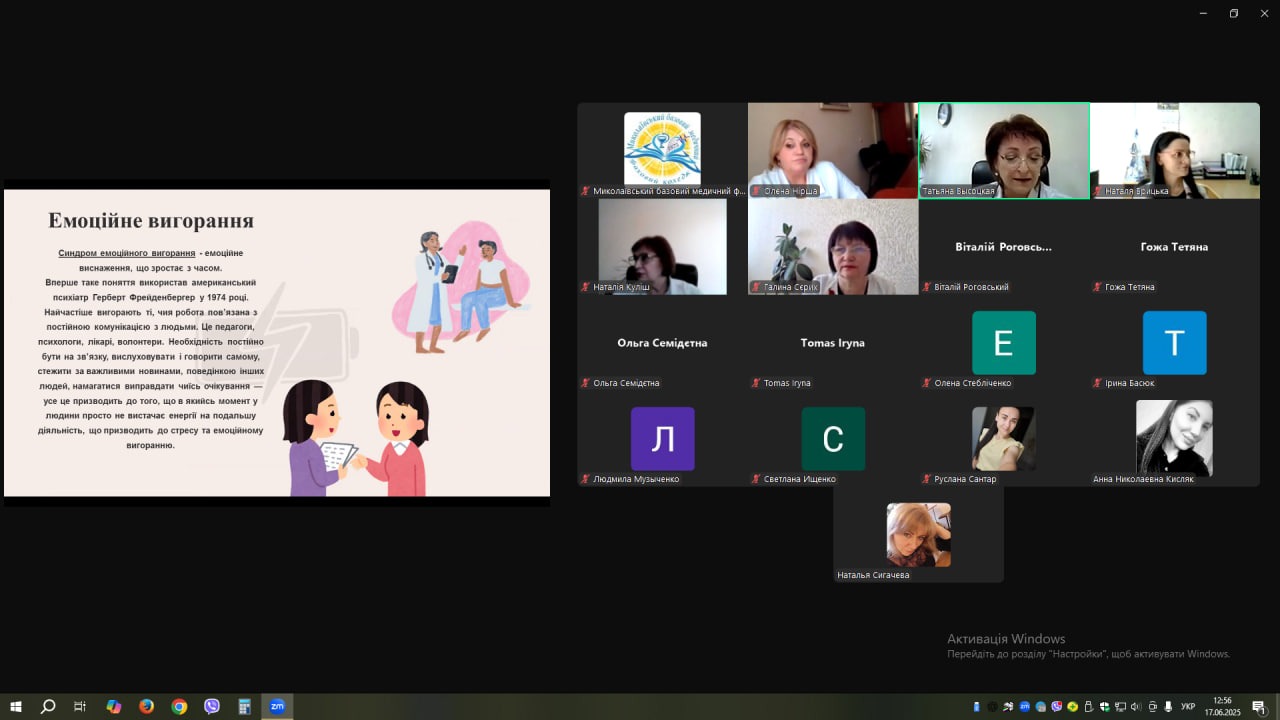The width and height of the screenshot is (1280, 720).
Task: Open the clock and date flyout
Action: pyautogui.click(x=1222, y=706)
